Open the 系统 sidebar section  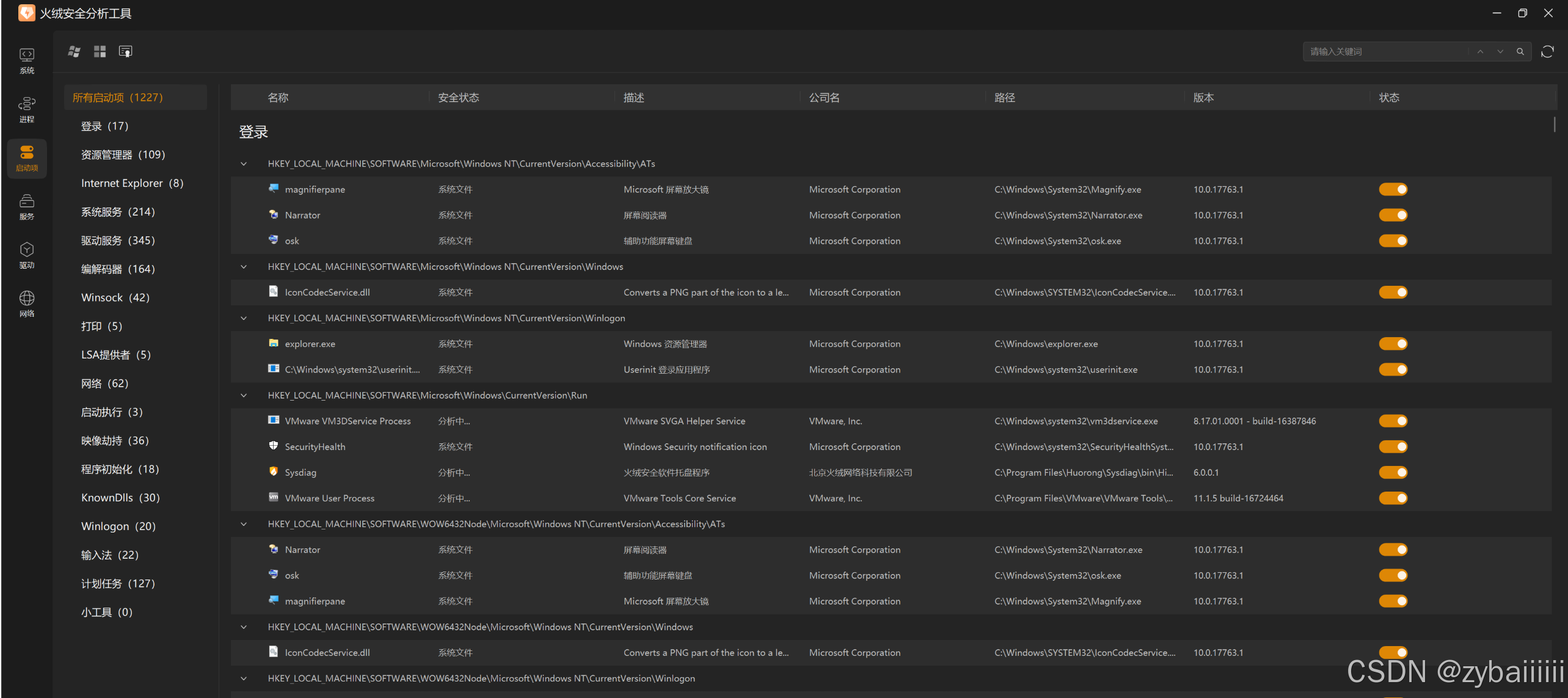(27, 60)
